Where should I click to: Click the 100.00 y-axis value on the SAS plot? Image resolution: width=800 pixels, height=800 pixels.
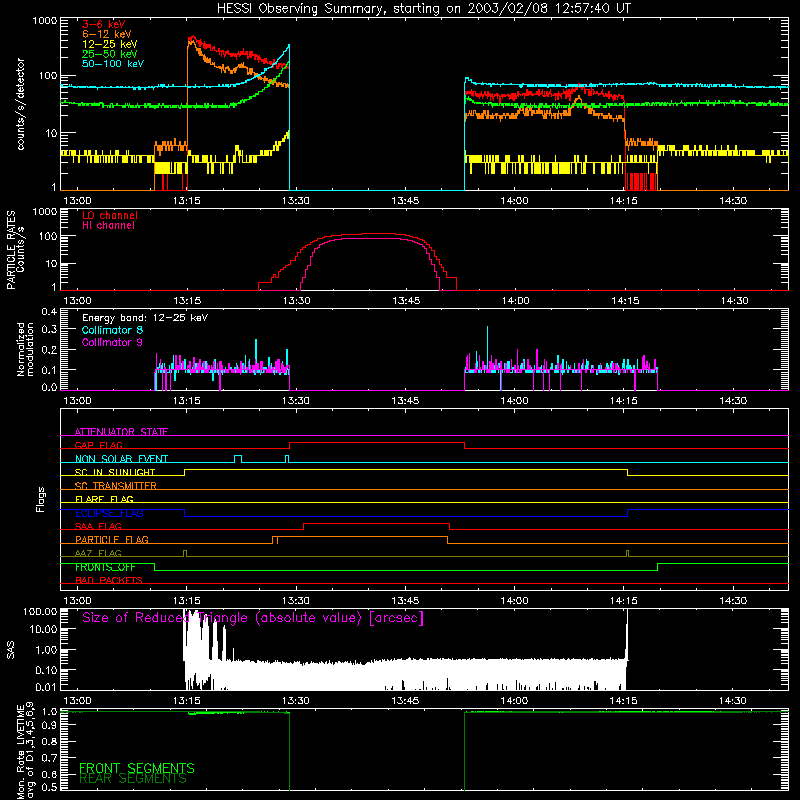click(40, 611)
